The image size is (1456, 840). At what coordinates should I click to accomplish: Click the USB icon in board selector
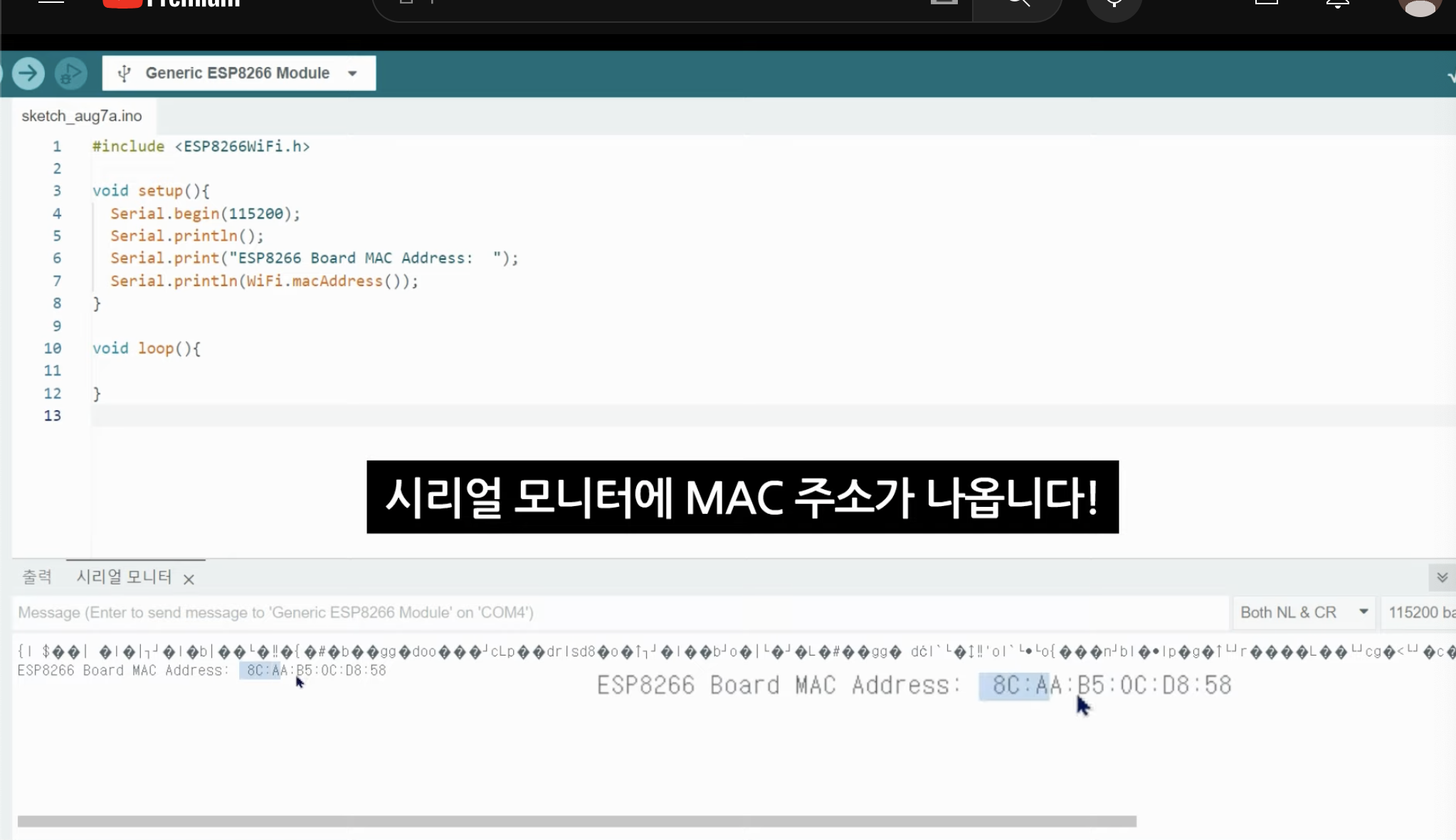click(125, 73)
